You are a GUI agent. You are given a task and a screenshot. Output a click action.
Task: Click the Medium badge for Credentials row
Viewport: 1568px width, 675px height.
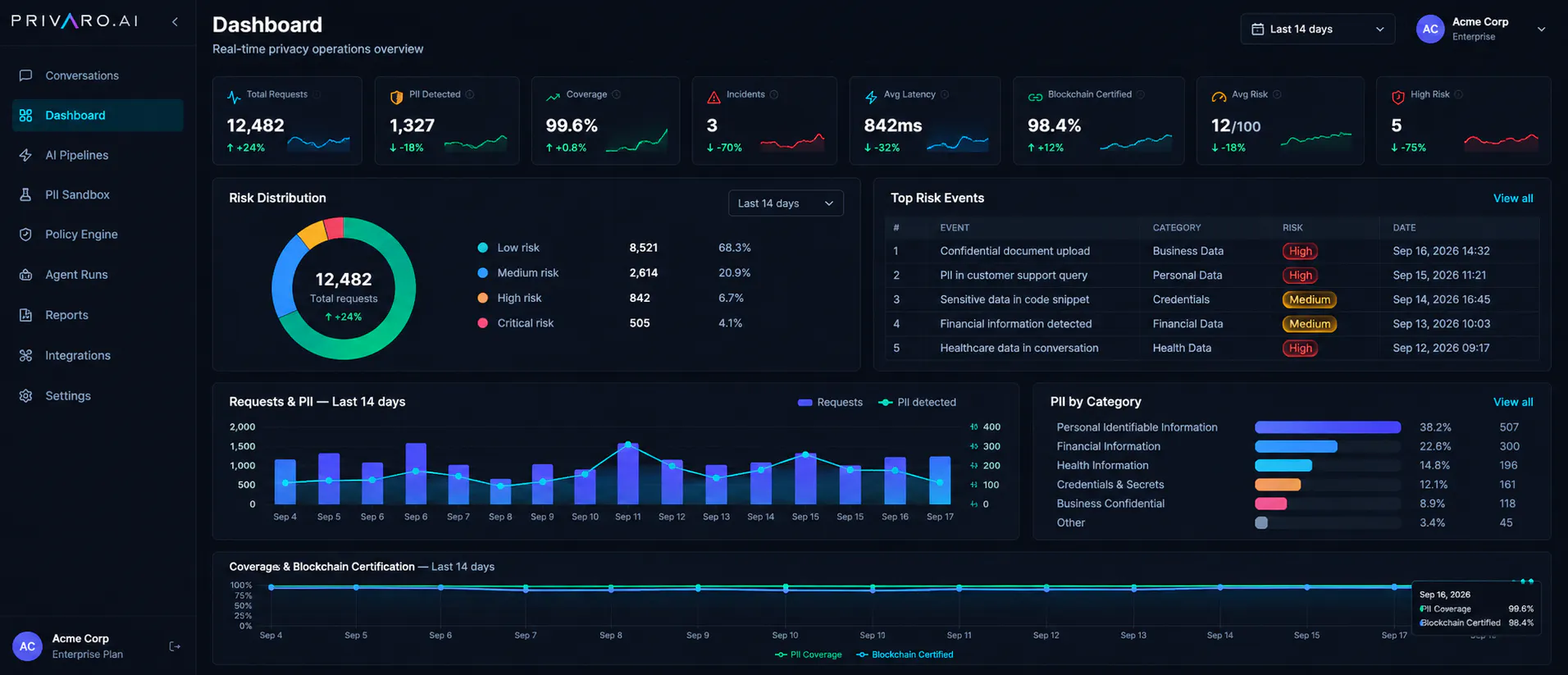(x=1310, y=299)
